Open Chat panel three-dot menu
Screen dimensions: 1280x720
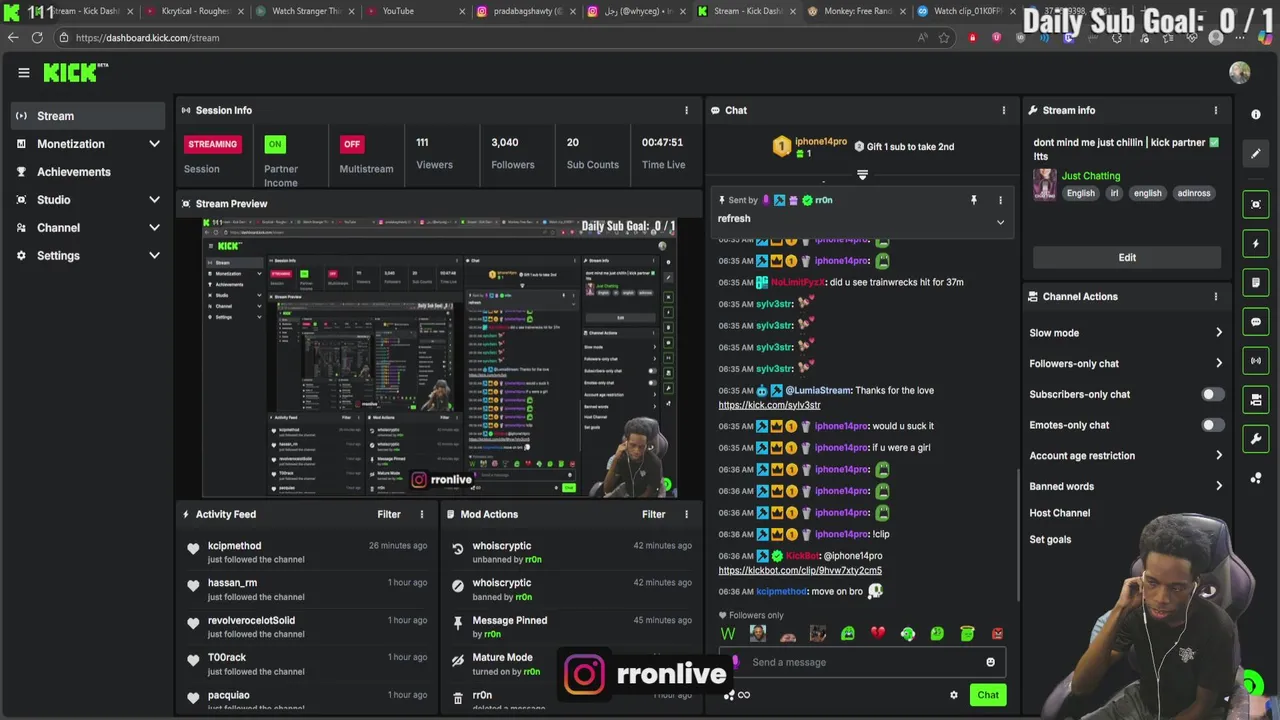(x=1004, y=110)
